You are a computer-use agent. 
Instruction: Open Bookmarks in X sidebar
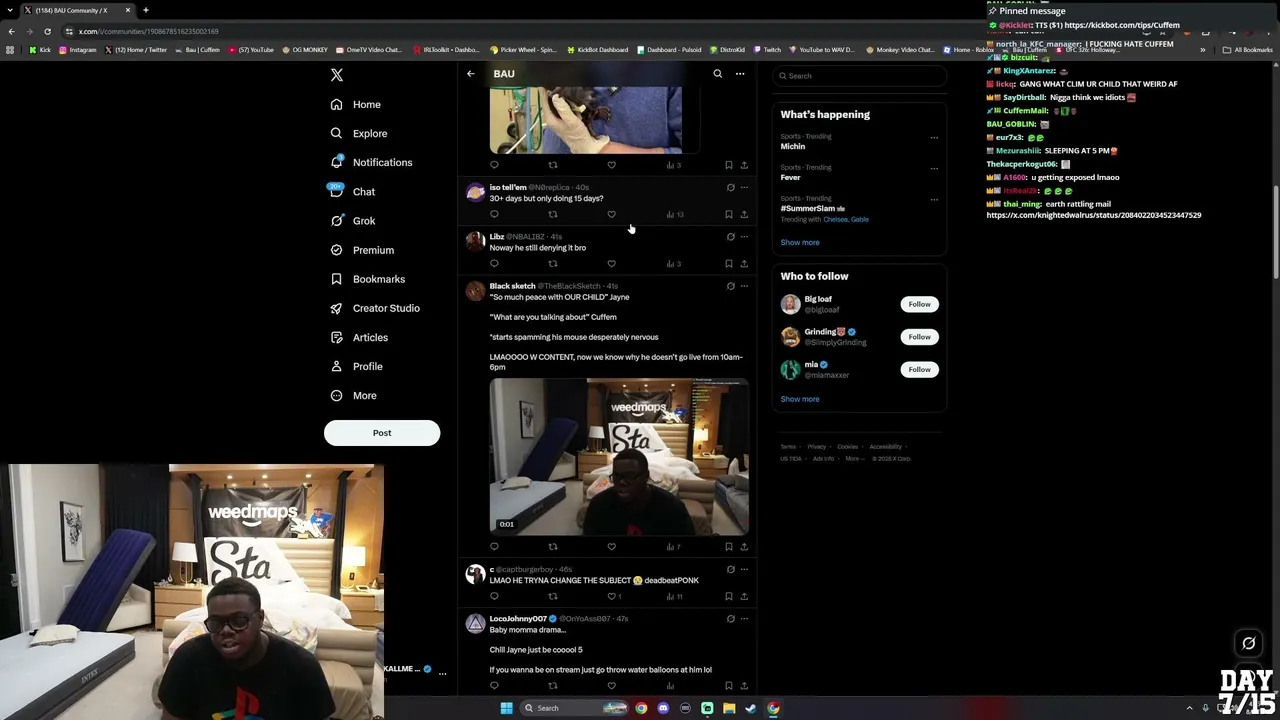point(367,279)
